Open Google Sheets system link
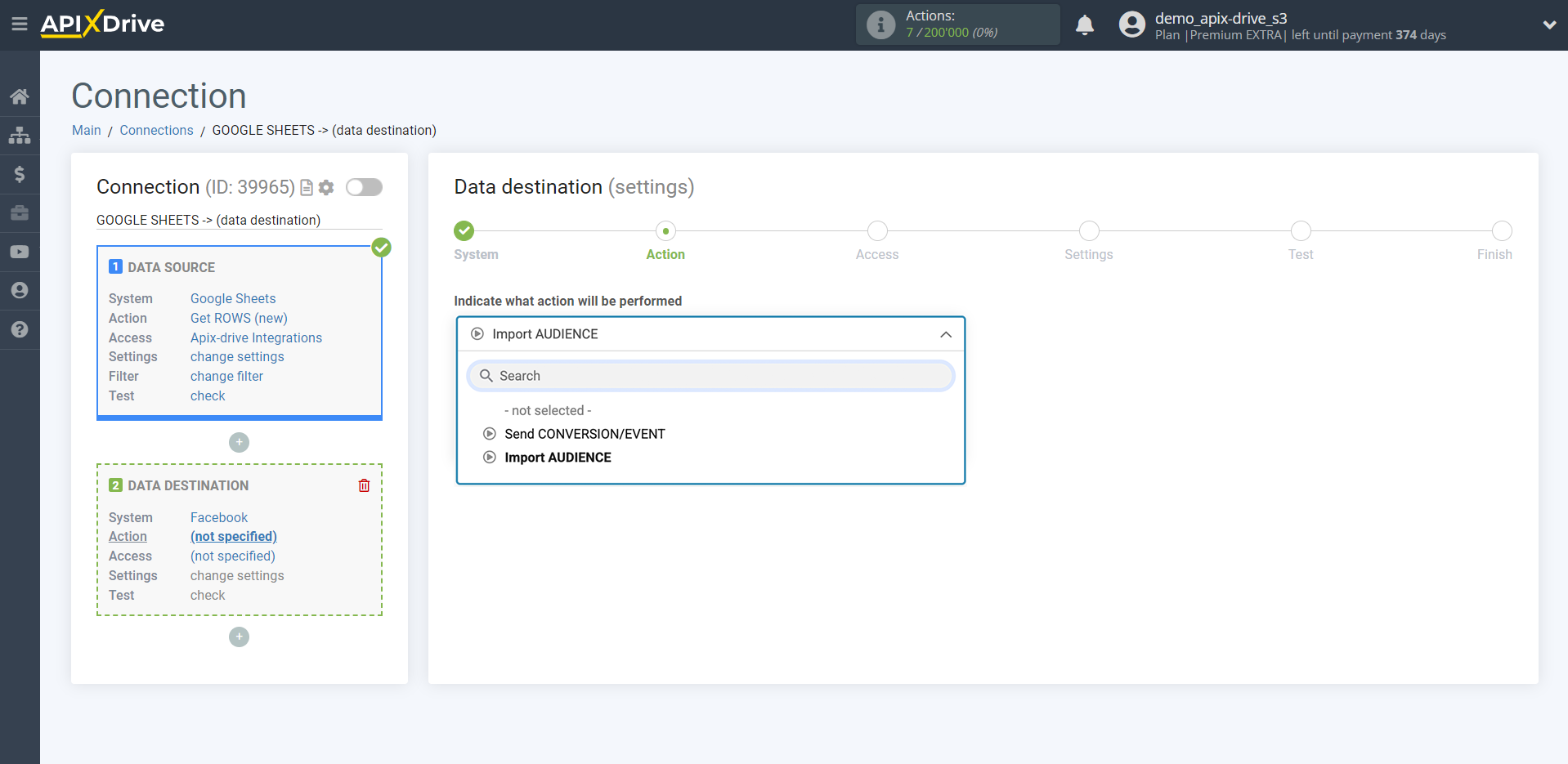 coord(233,298)
